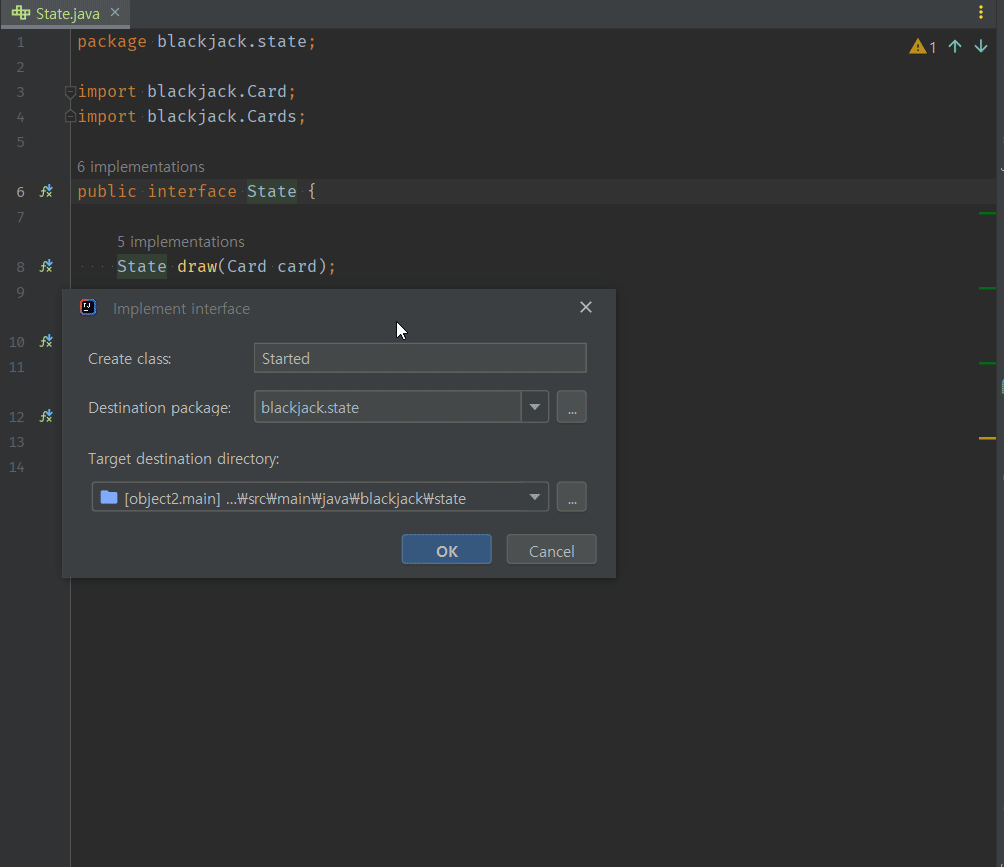Click the implementations gutter icon on line 8
Viewport: 1004px width, 867px height.
tap(46, 266)
